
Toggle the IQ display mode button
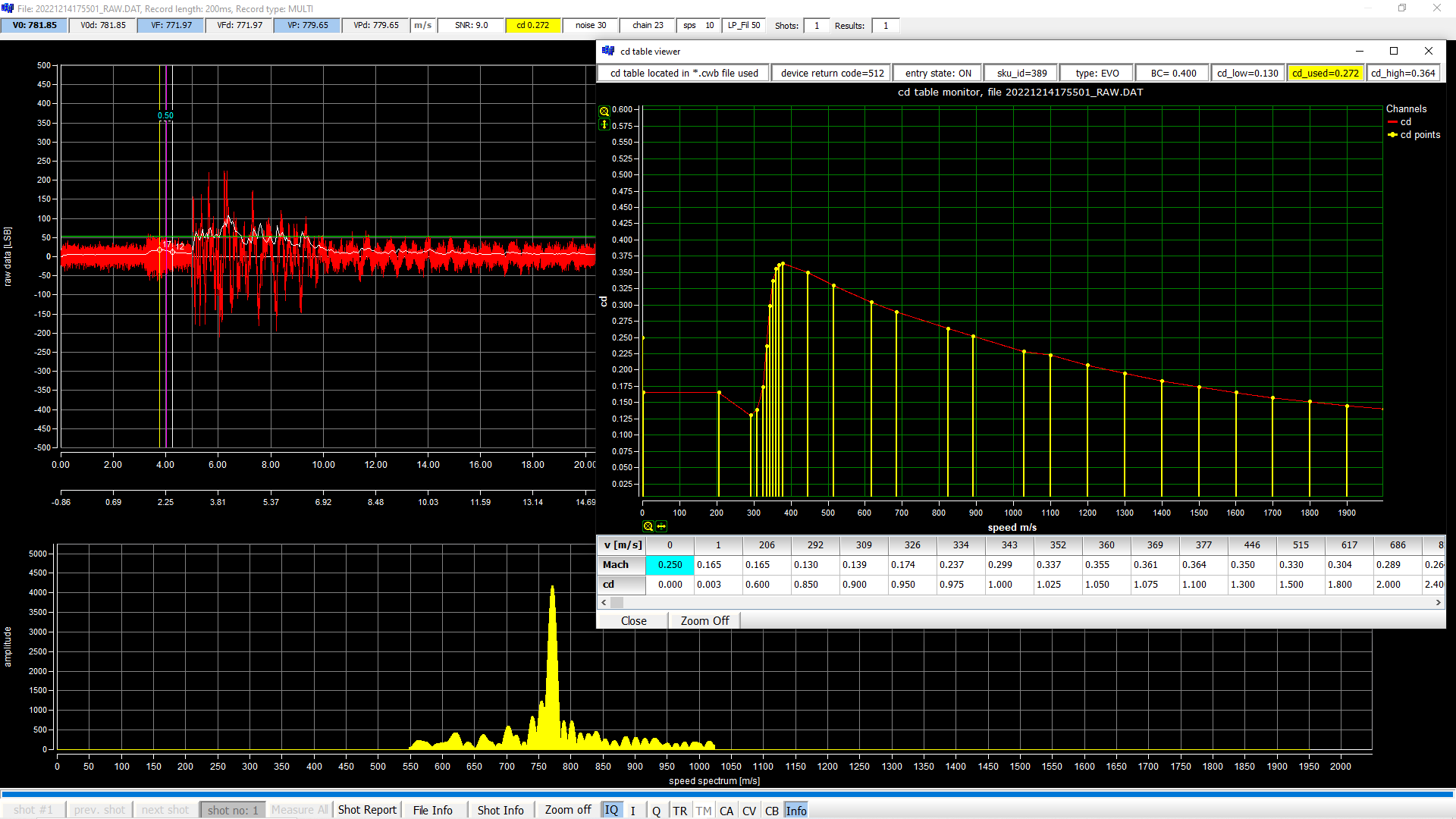611,810
